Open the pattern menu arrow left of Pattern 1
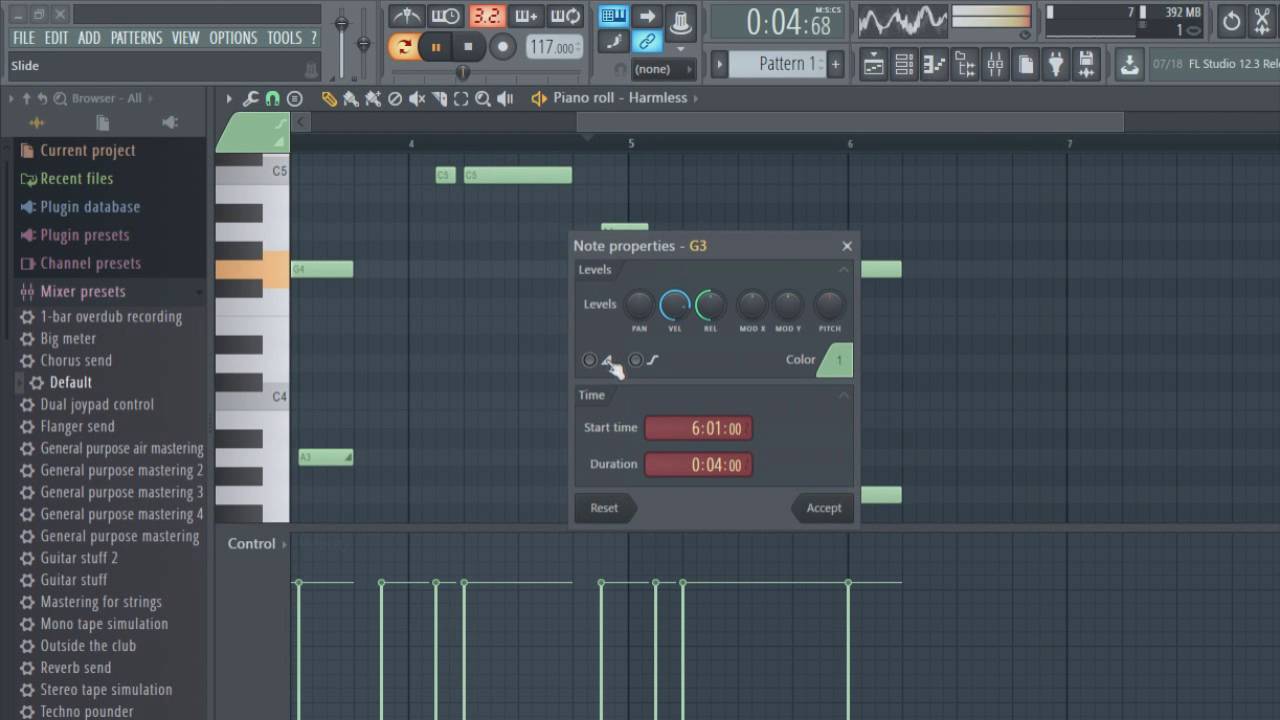 [718, 65]
